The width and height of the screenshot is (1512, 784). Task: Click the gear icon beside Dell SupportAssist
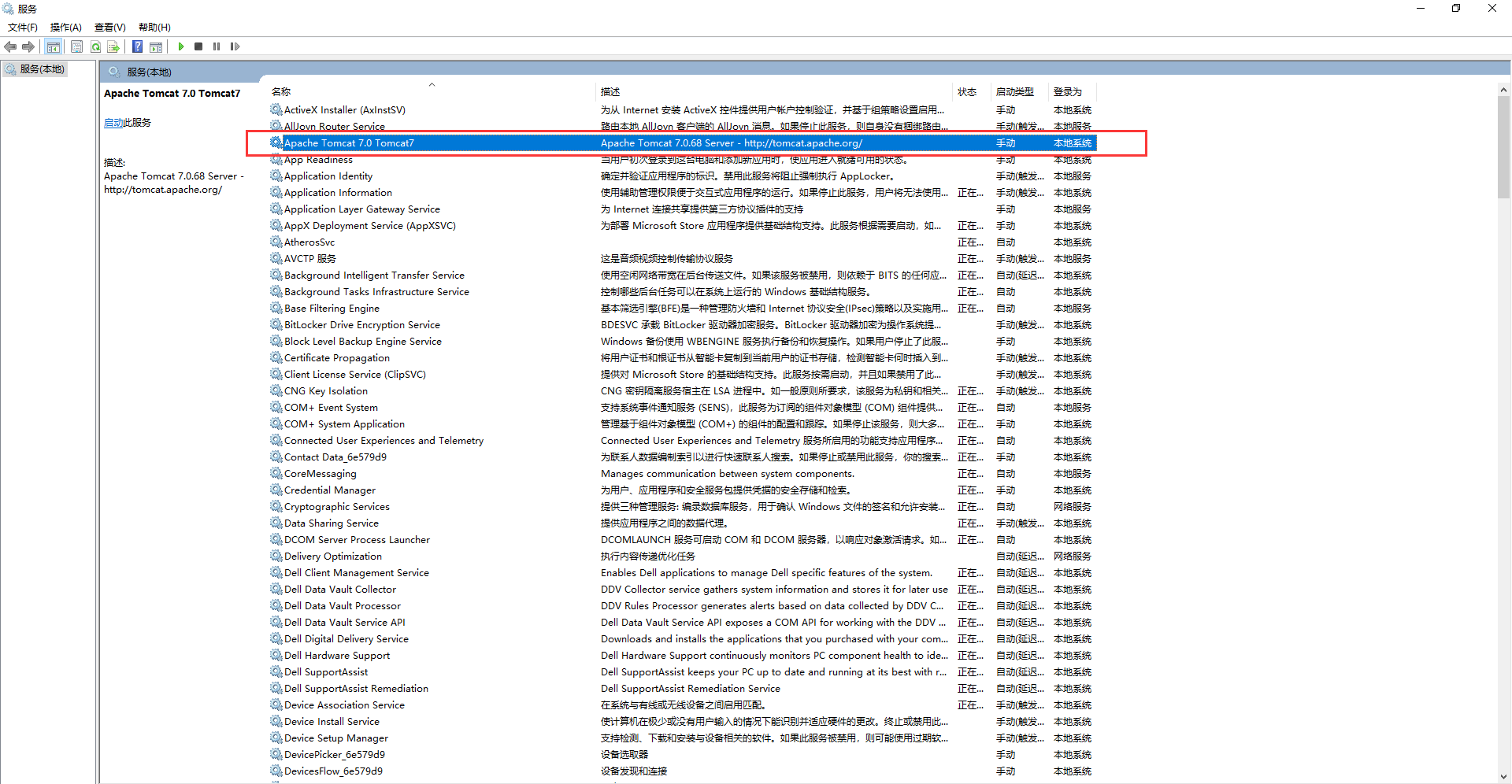click(x=276, y=671)
